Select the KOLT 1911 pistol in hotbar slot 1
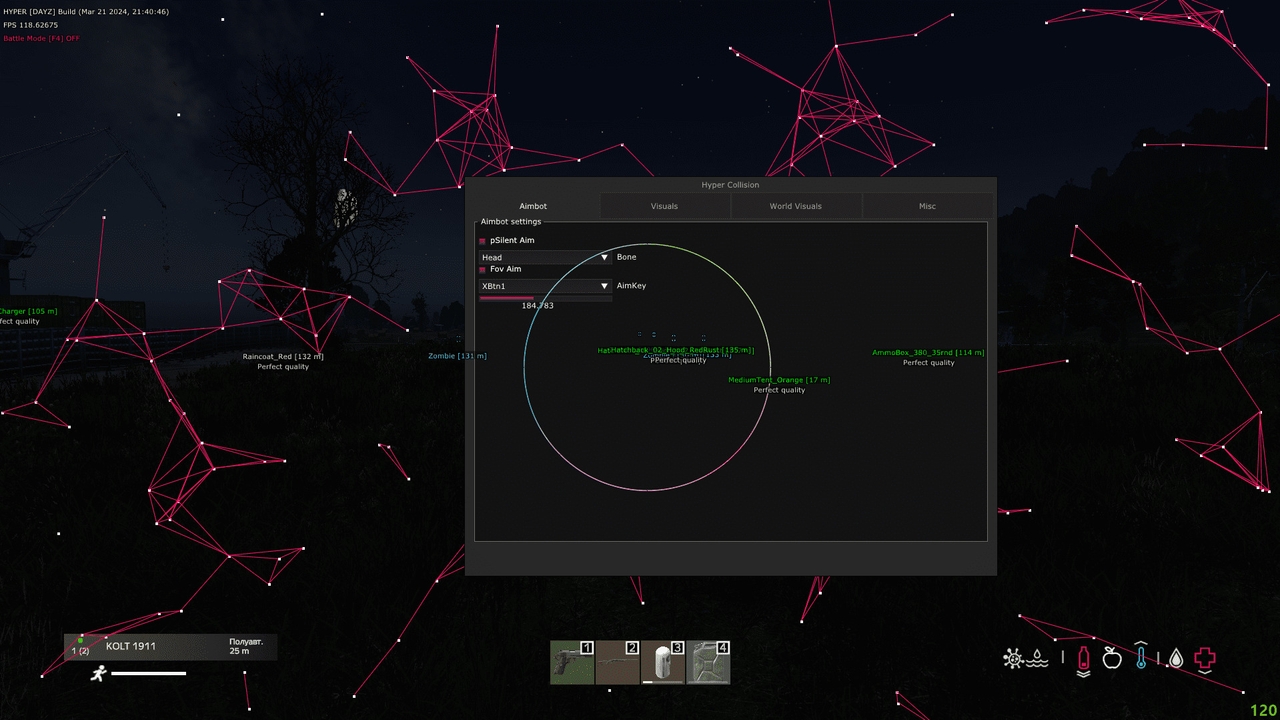Image resolution: width=1280 pixels, height=720 pixels. click(572, 661)
